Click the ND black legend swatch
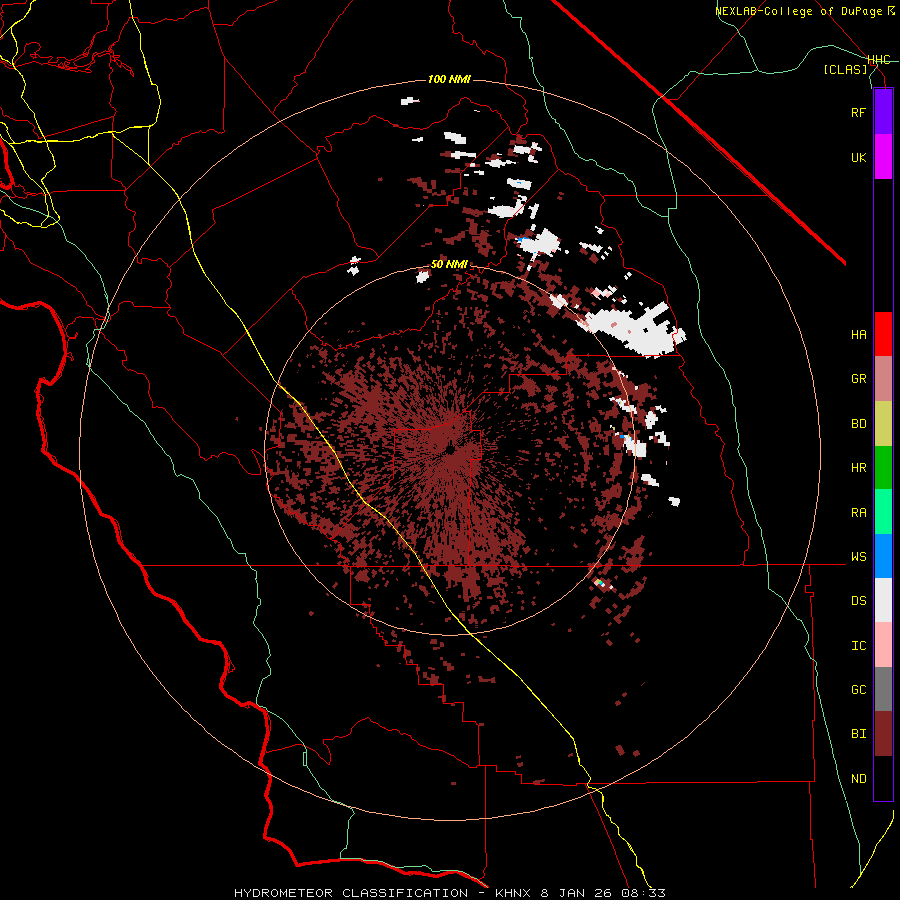This screenshot has height=900, width=900. (x=883, y=778)
